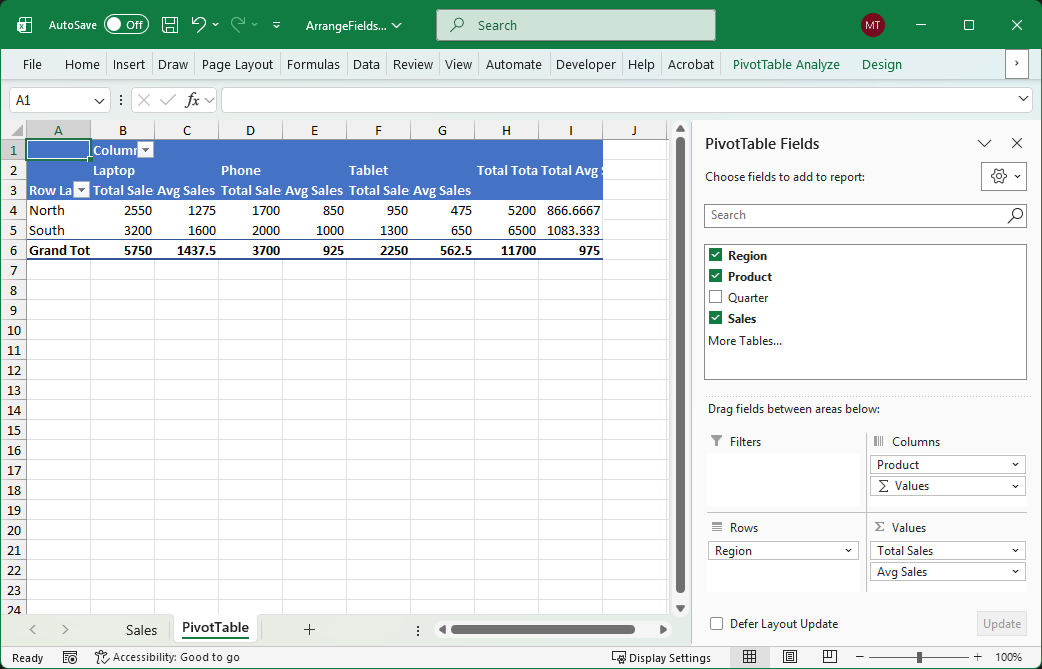Click next sheet navigation arrow
Image resolution: width=1042 pixels, height=669 pixels.
click(x=65, y=629)
